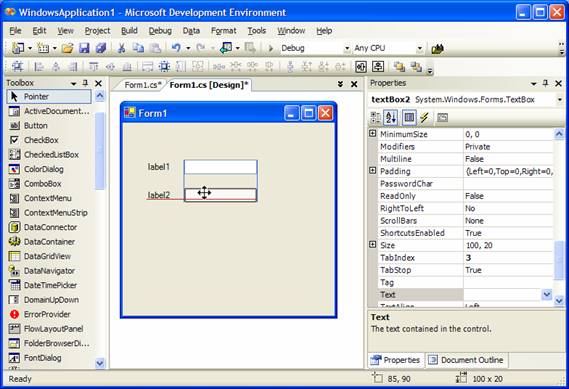Click the TabIndex property value 3
Screen dimensions: 569x389
468,258
